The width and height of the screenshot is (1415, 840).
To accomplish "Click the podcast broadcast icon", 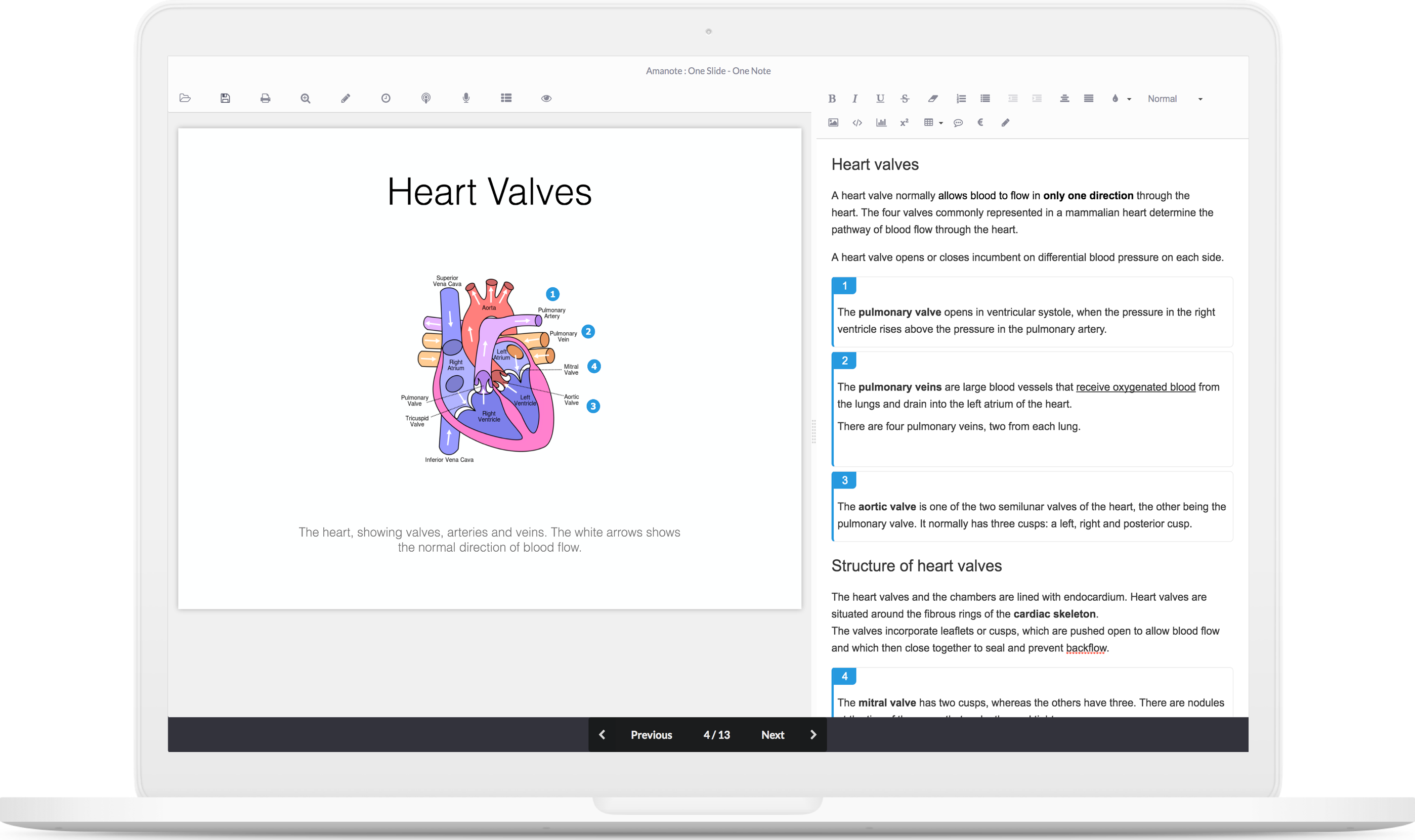I will [x=426, y=98].
